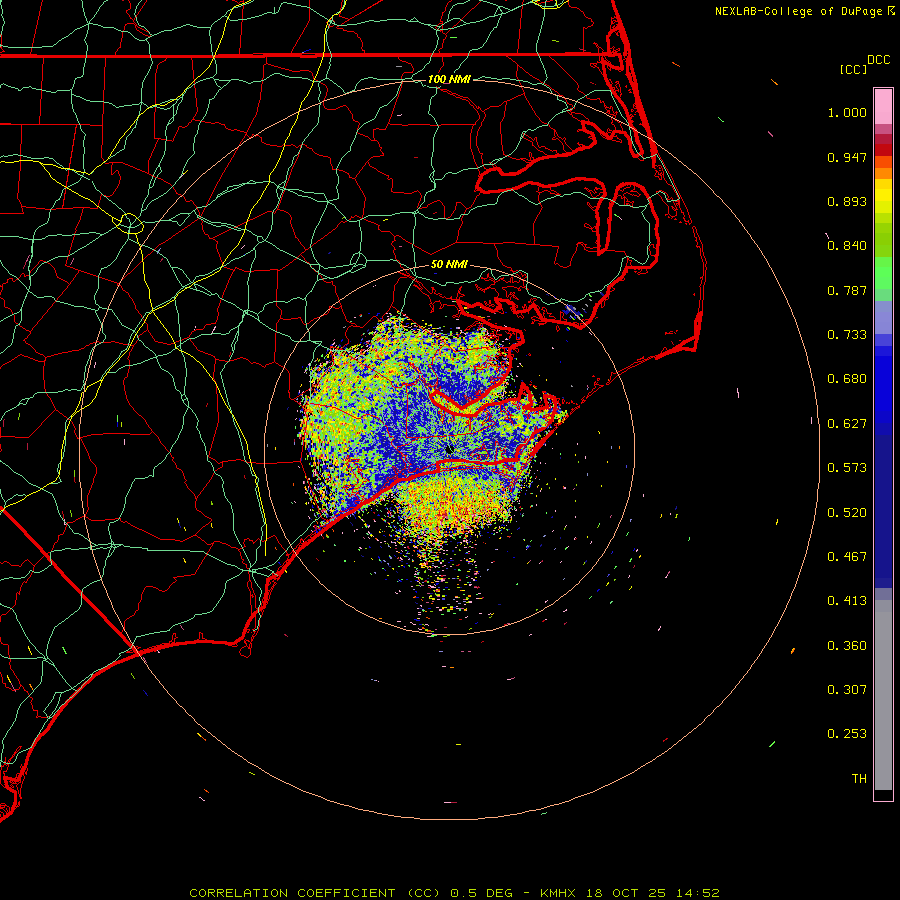Image resolution: width=900 pixels, height=900 pixels.
Task: Select the 0.680 color scale value
Action: coord(847,379)
